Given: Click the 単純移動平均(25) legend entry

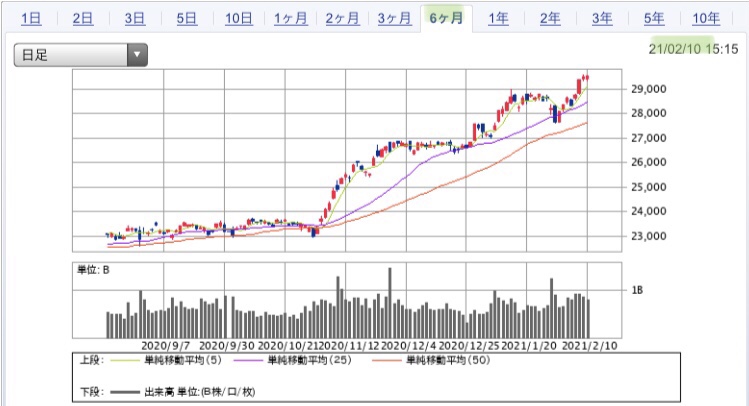Looking at the screenshot, I should pos(309,360).
